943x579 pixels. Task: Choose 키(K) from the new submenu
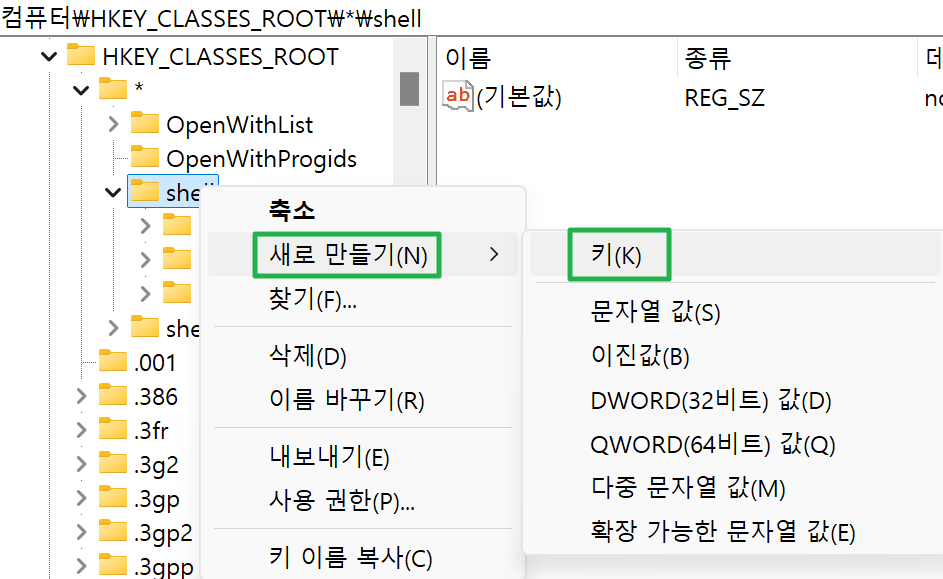[x=616, y=255]
